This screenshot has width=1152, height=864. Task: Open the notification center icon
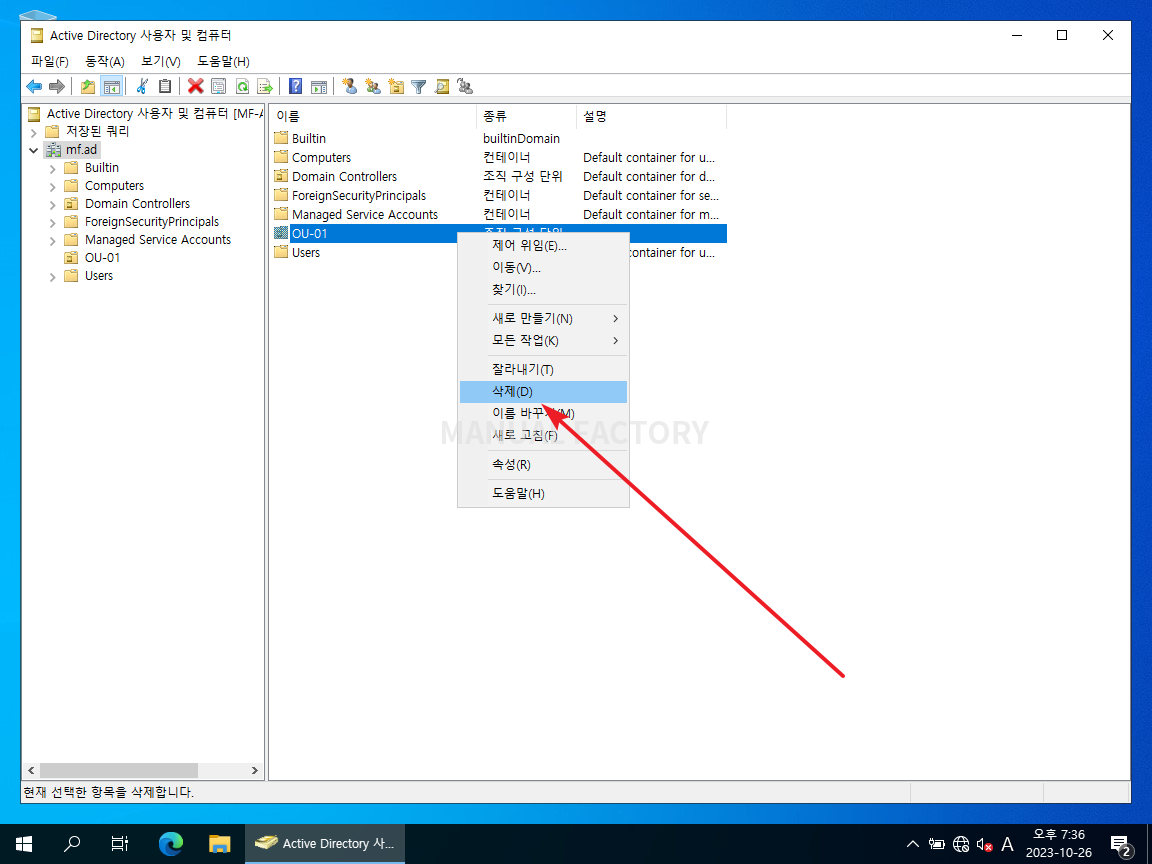[x=1121, y=844]
